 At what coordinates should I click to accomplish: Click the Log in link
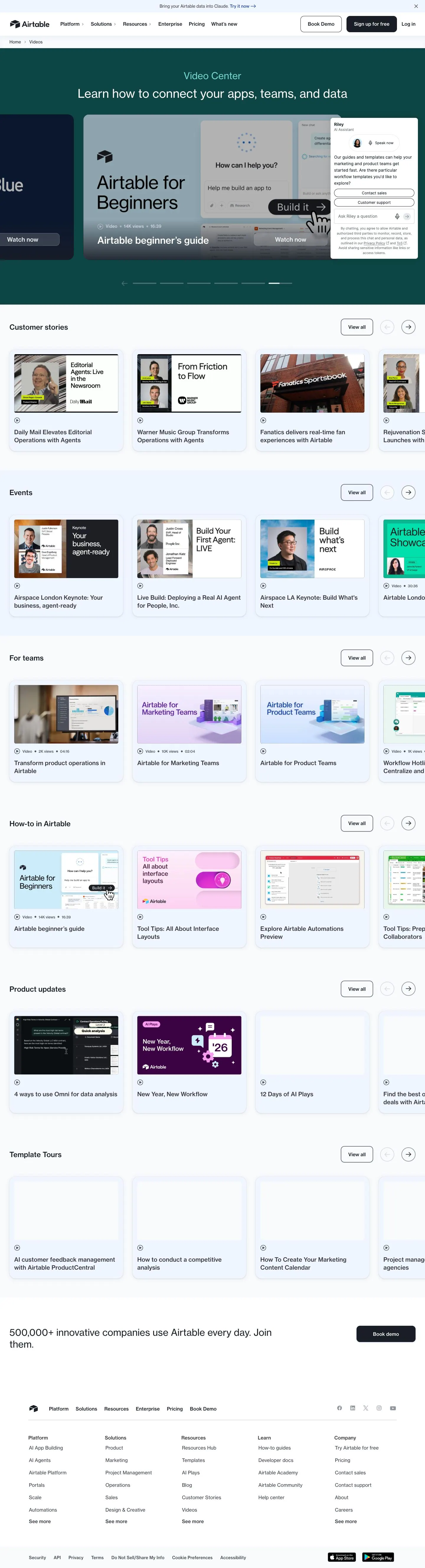tap(408, 24)
